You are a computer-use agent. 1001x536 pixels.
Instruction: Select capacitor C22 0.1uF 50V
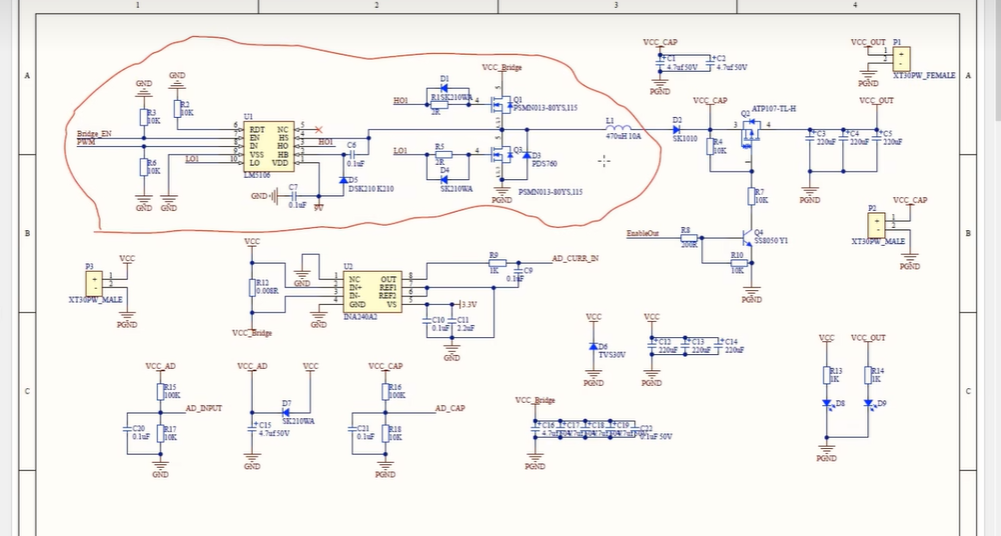(634, 429)
